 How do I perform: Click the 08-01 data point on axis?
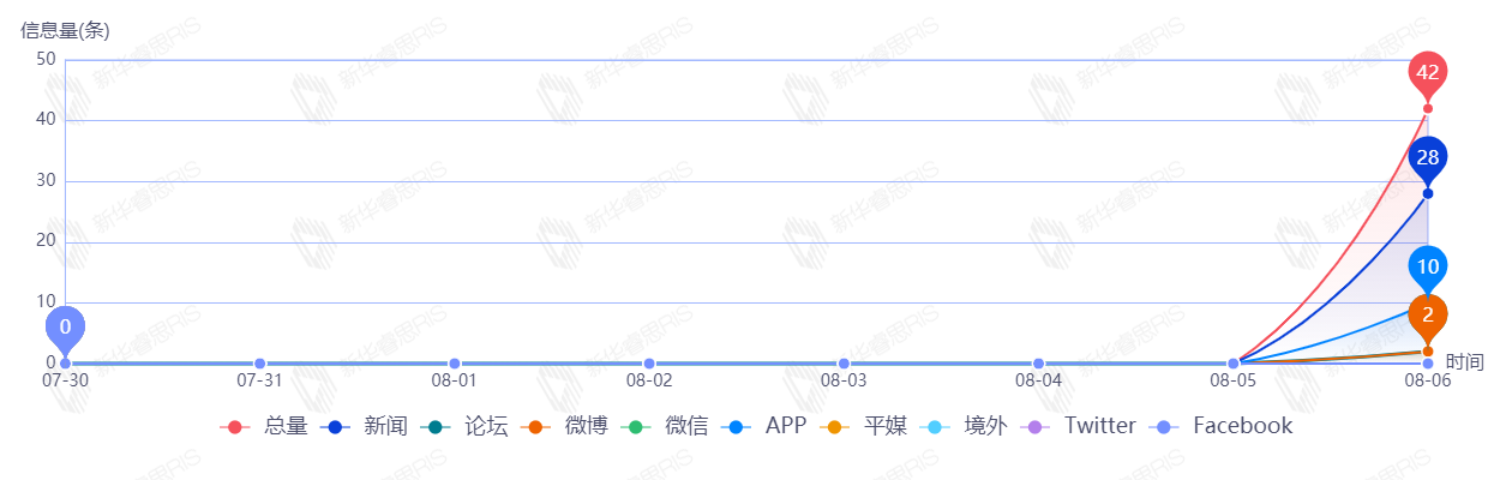tap(454, 363)
